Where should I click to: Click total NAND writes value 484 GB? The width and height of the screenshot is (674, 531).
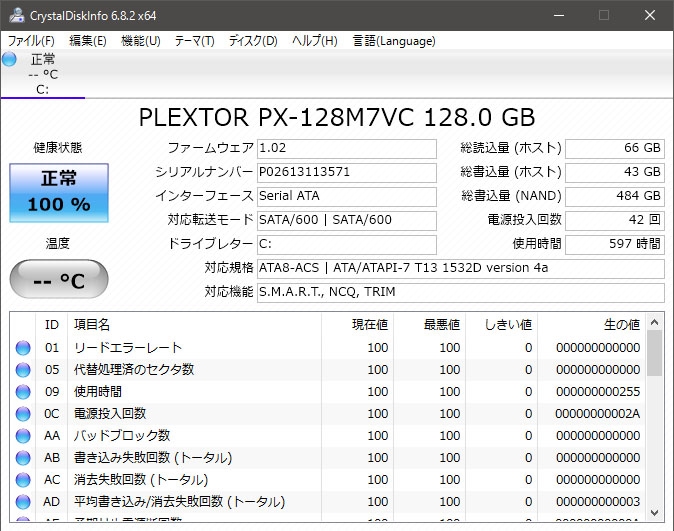click(615, 196)
